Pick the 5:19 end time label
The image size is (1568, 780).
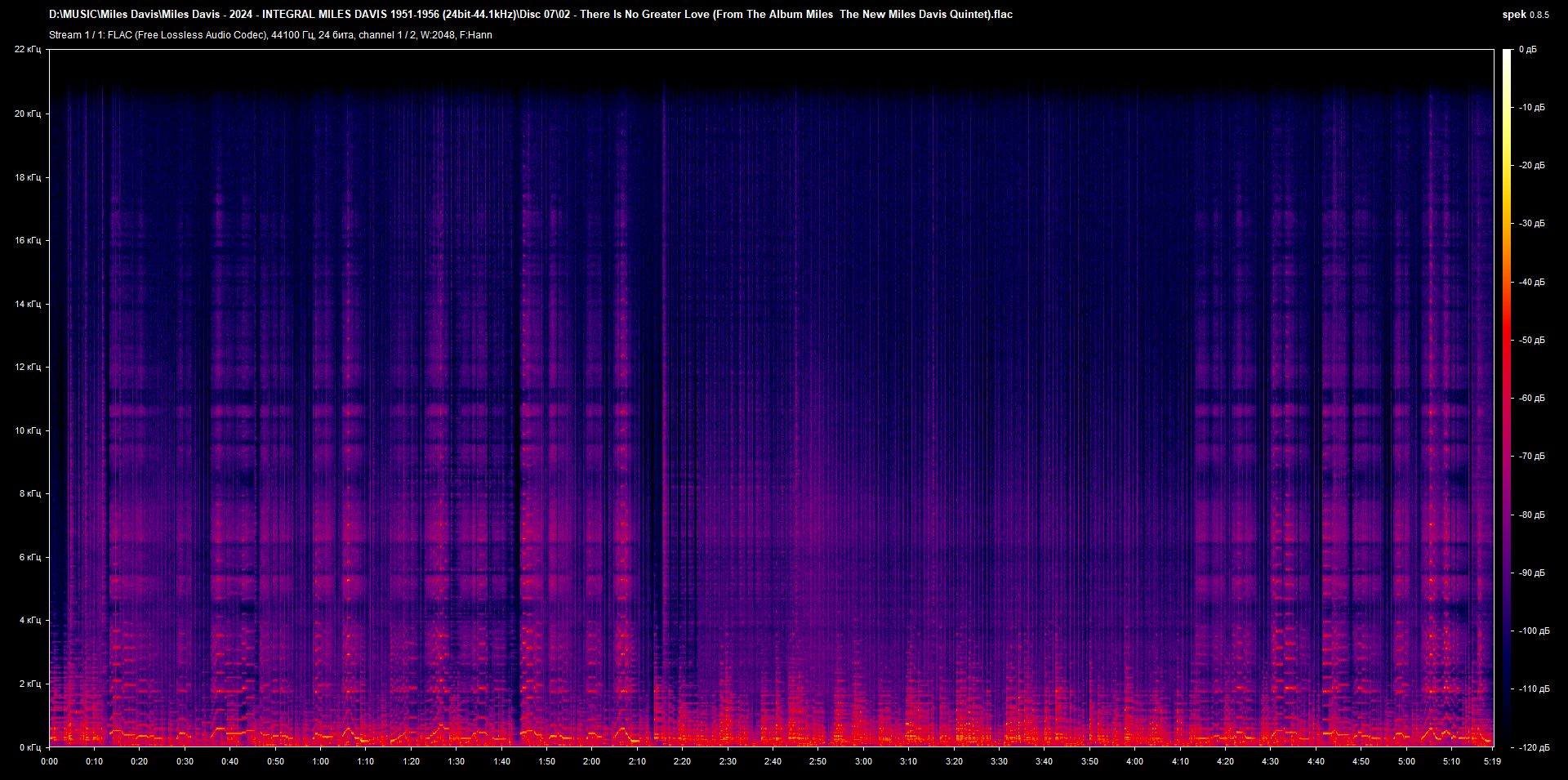click(x=1493, y=761)
